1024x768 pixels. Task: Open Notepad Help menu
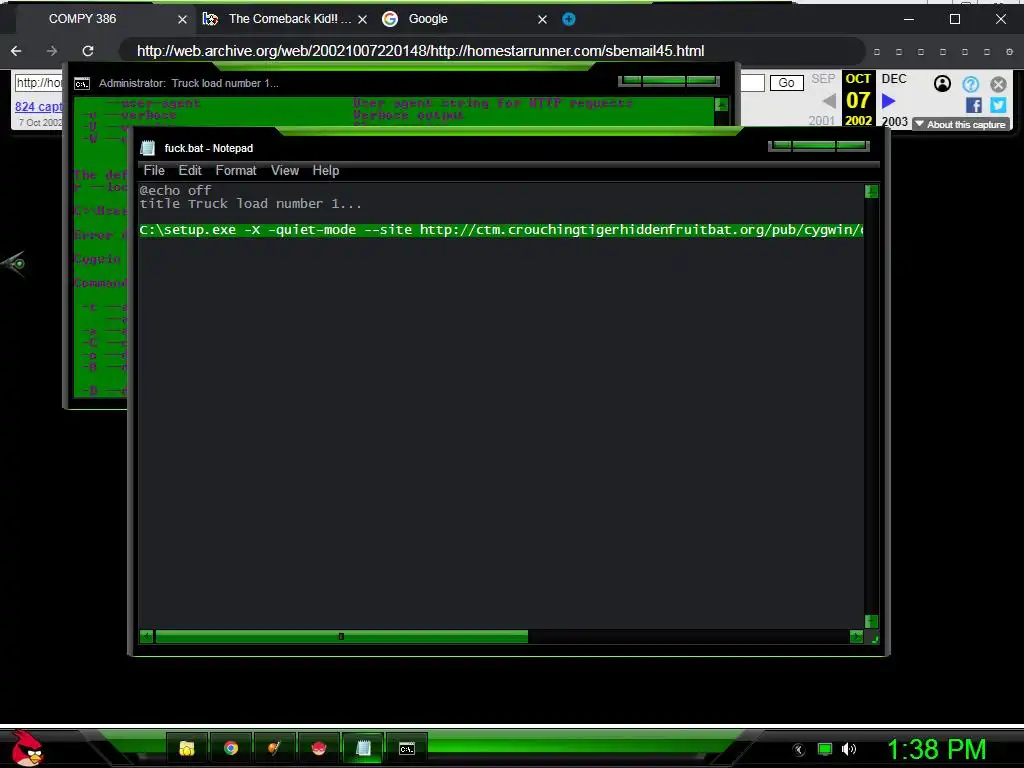pos(325,170)
